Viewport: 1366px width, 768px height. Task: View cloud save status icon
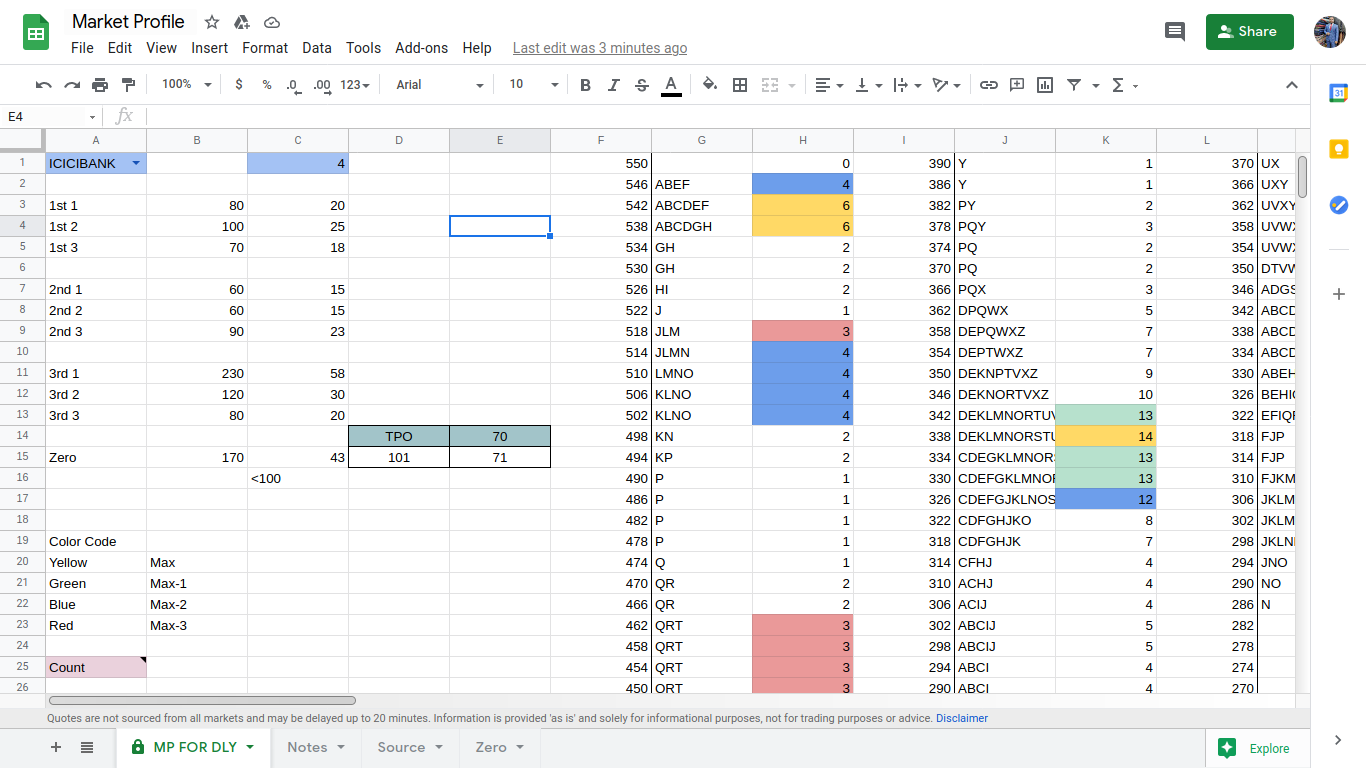pyautogui.click(x=272, y=22)
